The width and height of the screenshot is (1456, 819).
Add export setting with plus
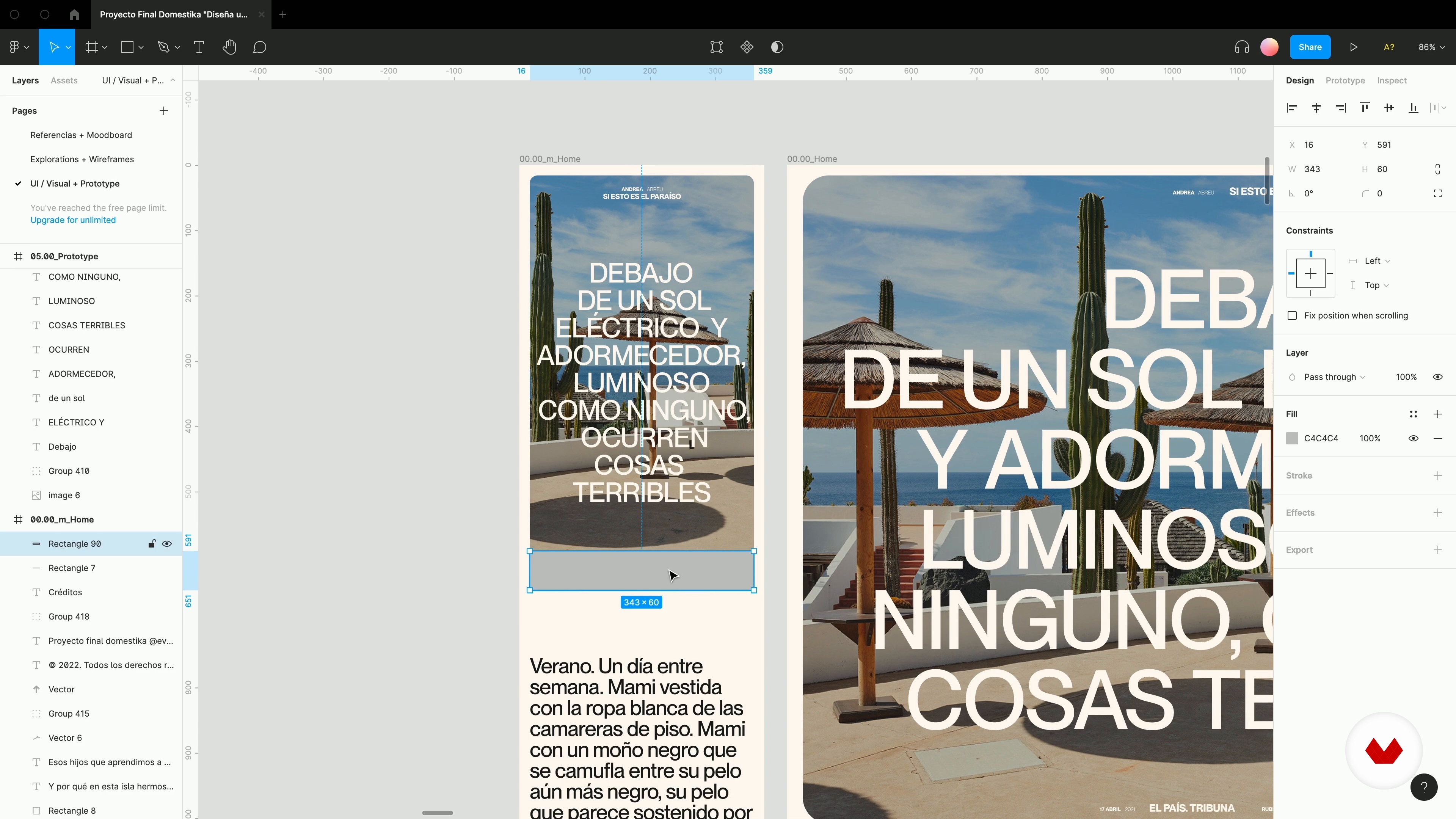[x=1438, y=549]
